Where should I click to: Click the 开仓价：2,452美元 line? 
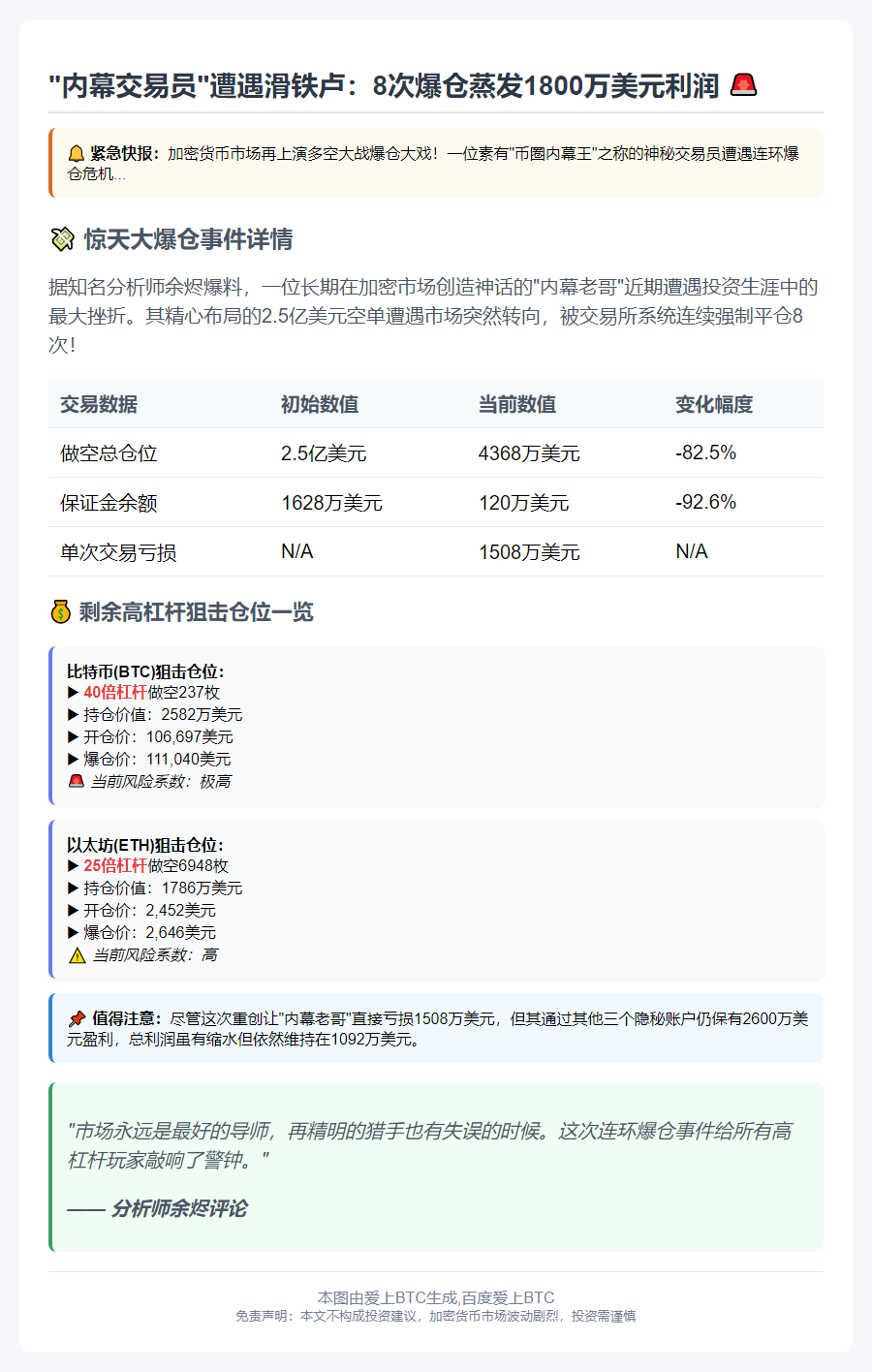(141, 911)
